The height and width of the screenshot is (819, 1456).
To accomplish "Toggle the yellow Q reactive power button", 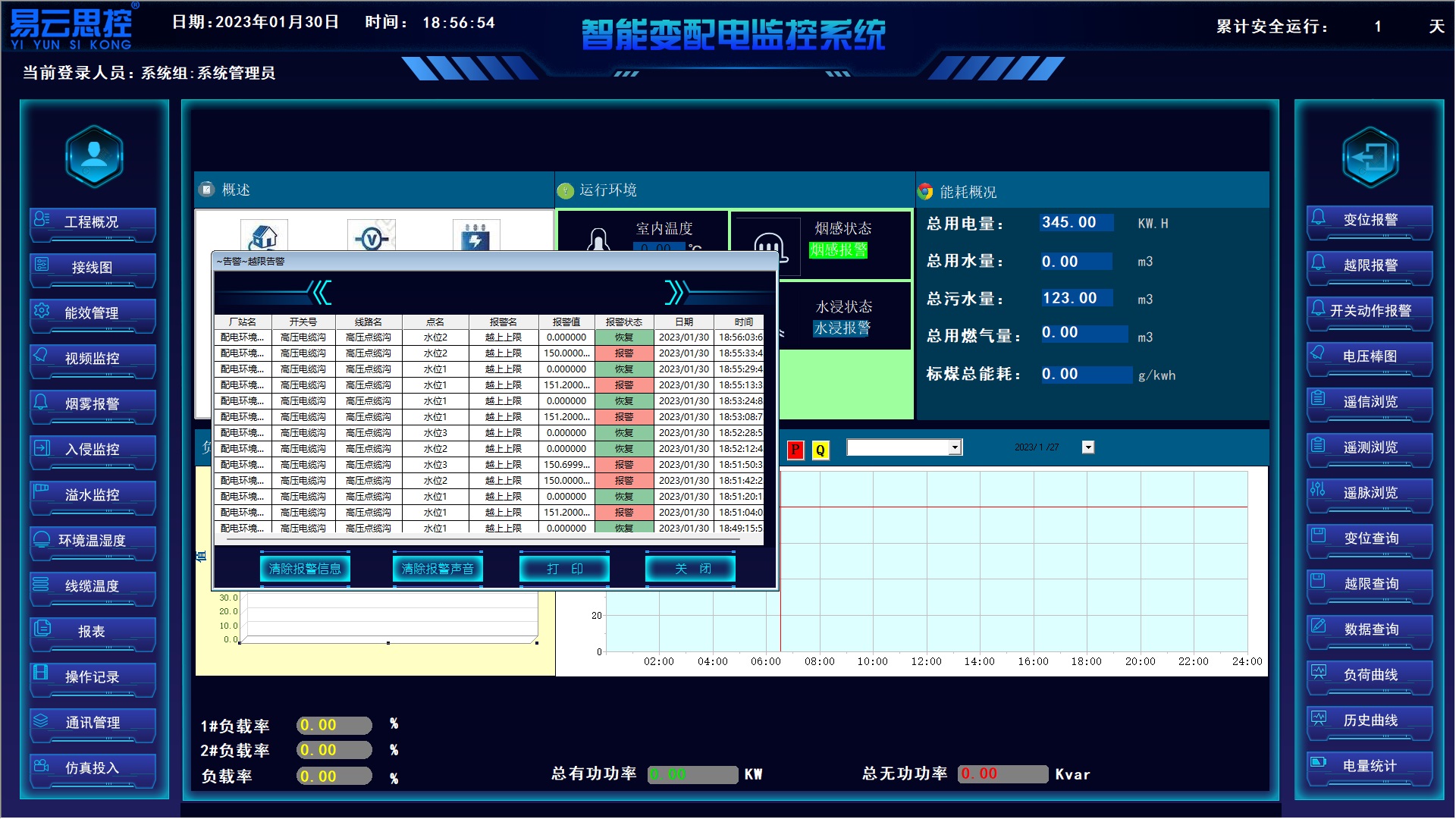I will (820, 450).
